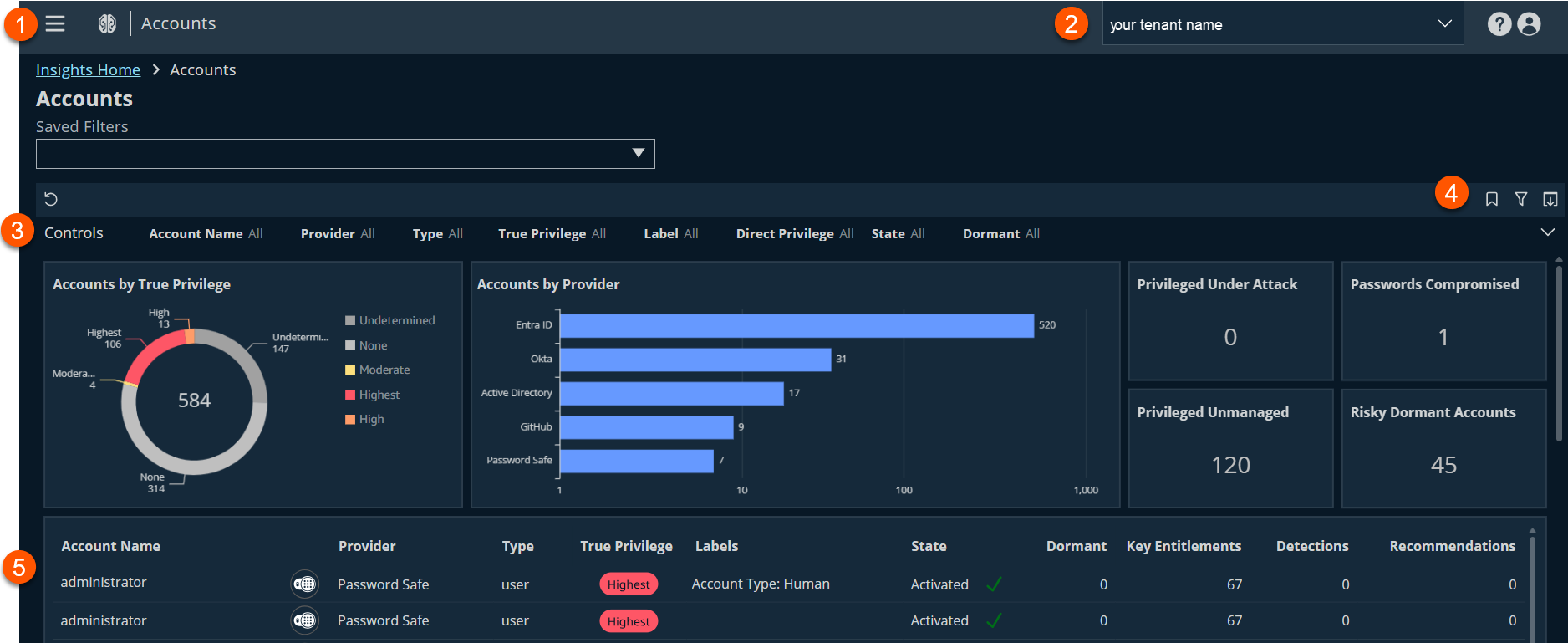Image resolution: width=1568 pixels, height=643 pixels.
Task: Open the Type filter control
Action: click(x=437, y=234)
